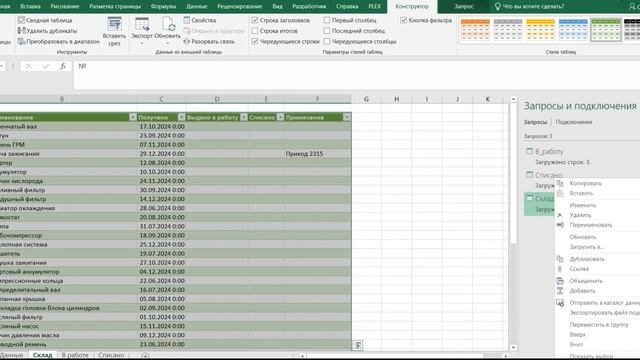Enable the Строка итогов checkbox
The width and height of the screenshot is (640, 360).
point(255,31)
